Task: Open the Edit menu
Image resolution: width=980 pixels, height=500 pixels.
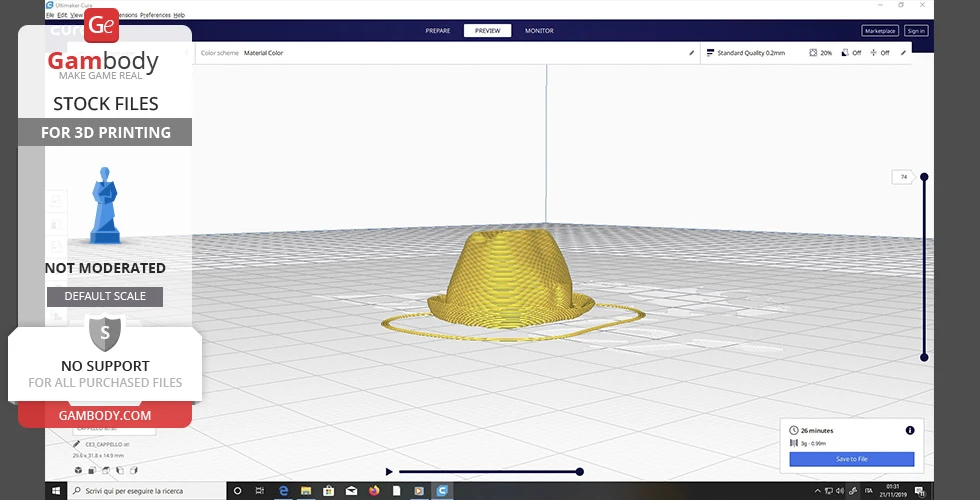Action: tap(62, 14)
